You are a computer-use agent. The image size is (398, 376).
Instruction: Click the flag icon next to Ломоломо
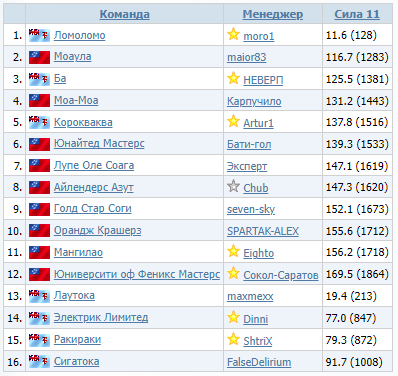click(39, 35)
